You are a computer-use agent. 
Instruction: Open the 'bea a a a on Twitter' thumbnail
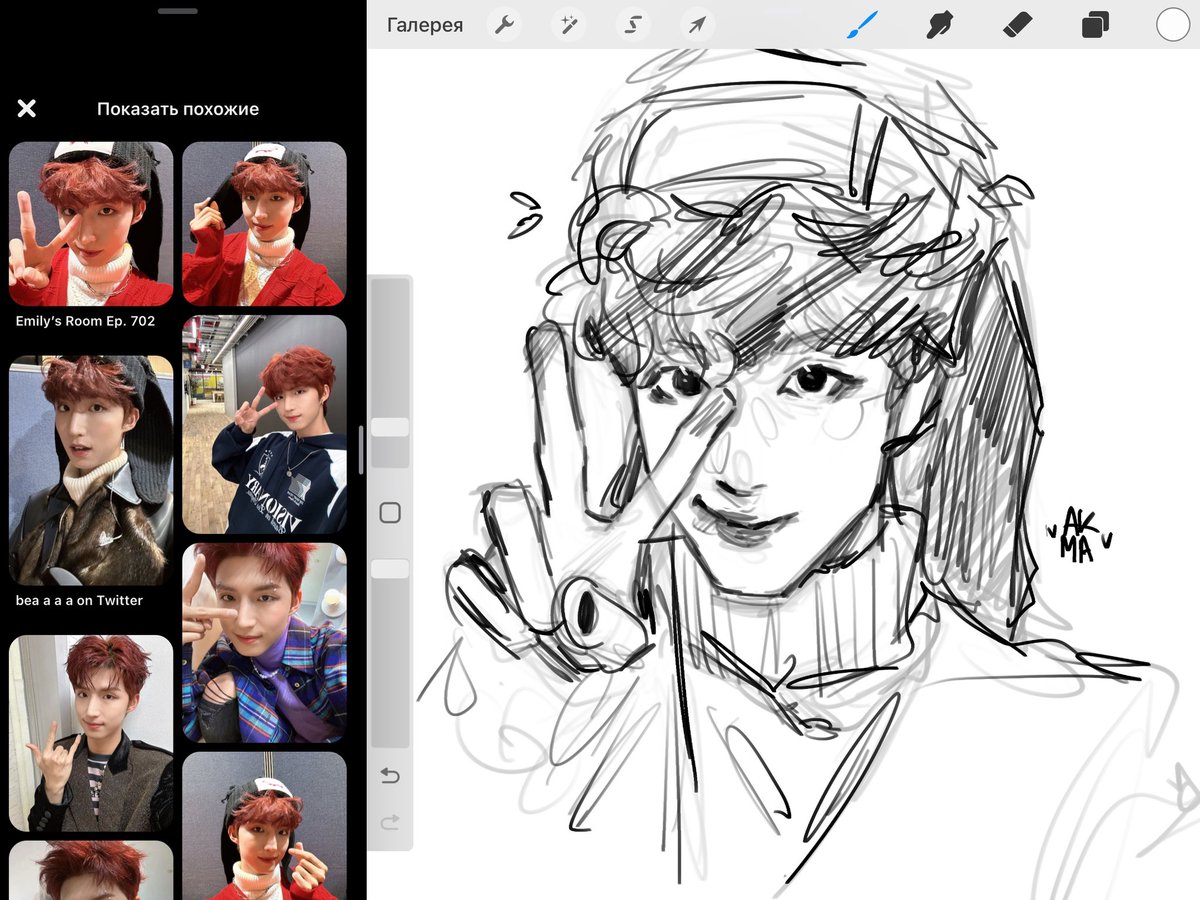(91, 470)
